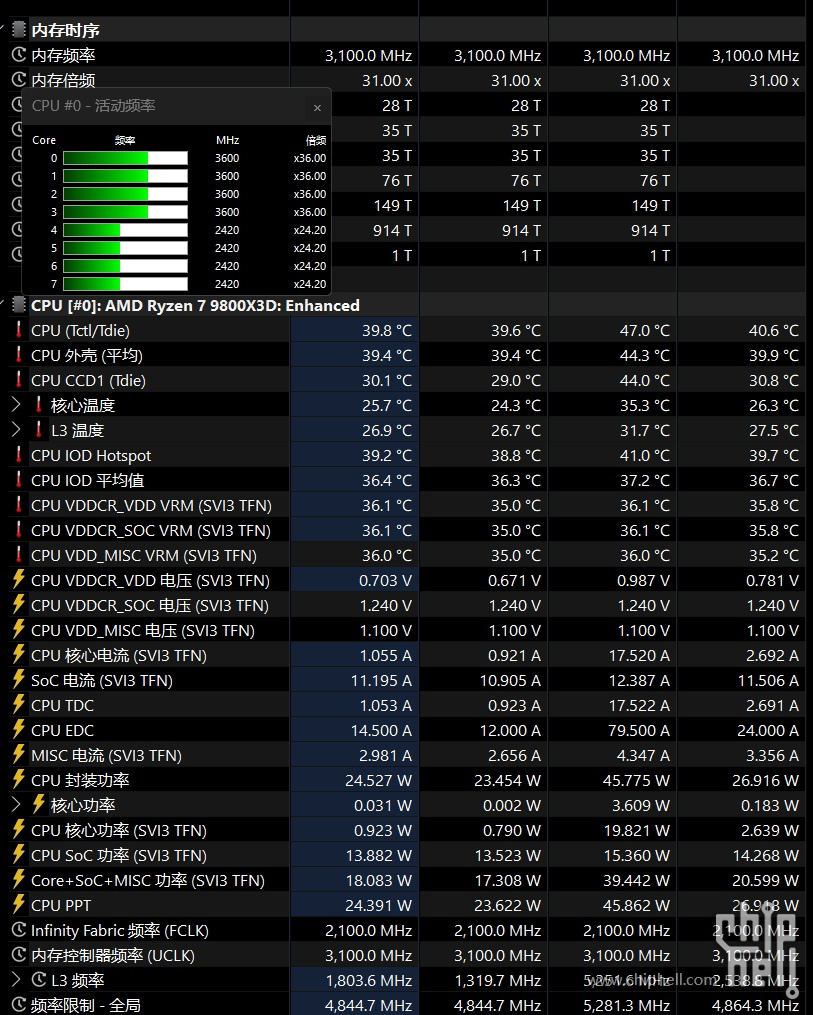Click the 31.00 x memory multiplier current value
This screenshot has height=1015, width=813.
[x=387, y=80]
